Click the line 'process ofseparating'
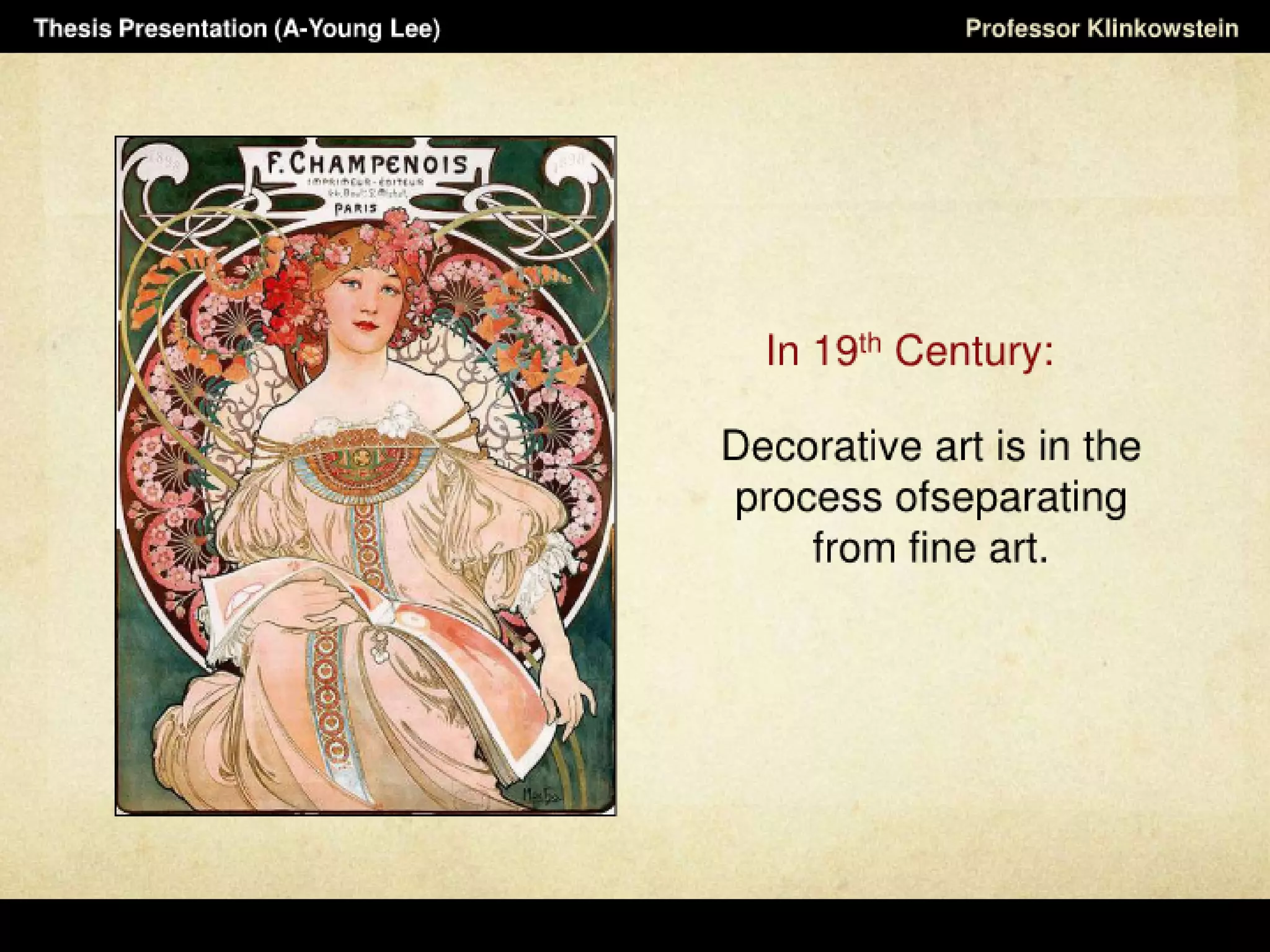Viewport: 1270px width, 952px height. coord(931,499)
